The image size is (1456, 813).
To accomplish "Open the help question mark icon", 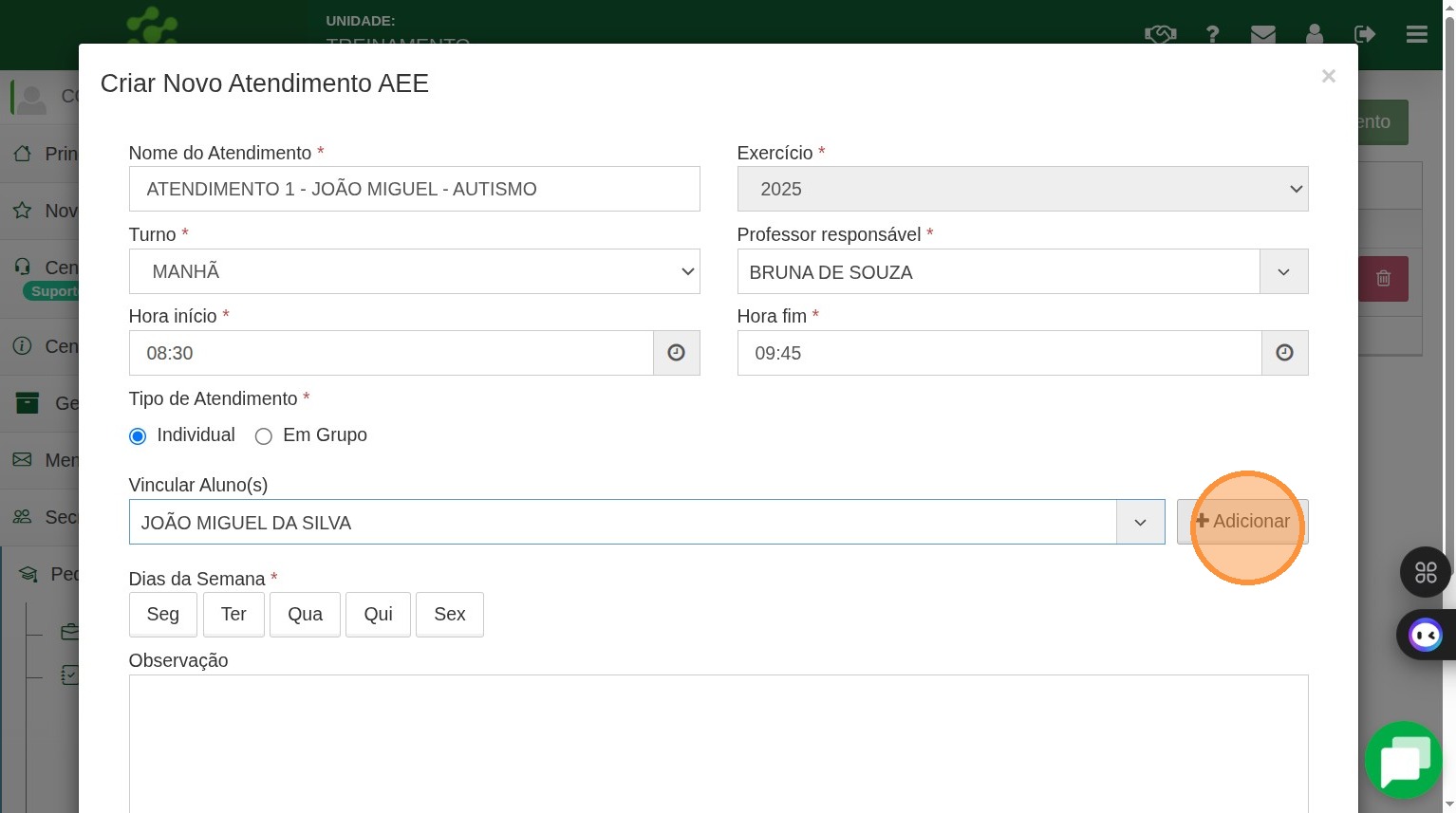I will [x=1212, y=34].
